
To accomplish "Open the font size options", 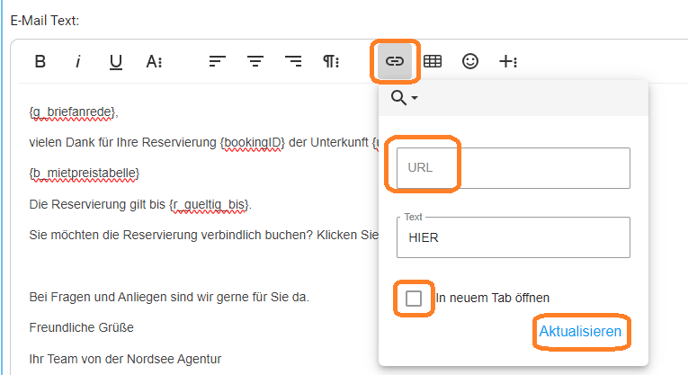I will point(154,61).
